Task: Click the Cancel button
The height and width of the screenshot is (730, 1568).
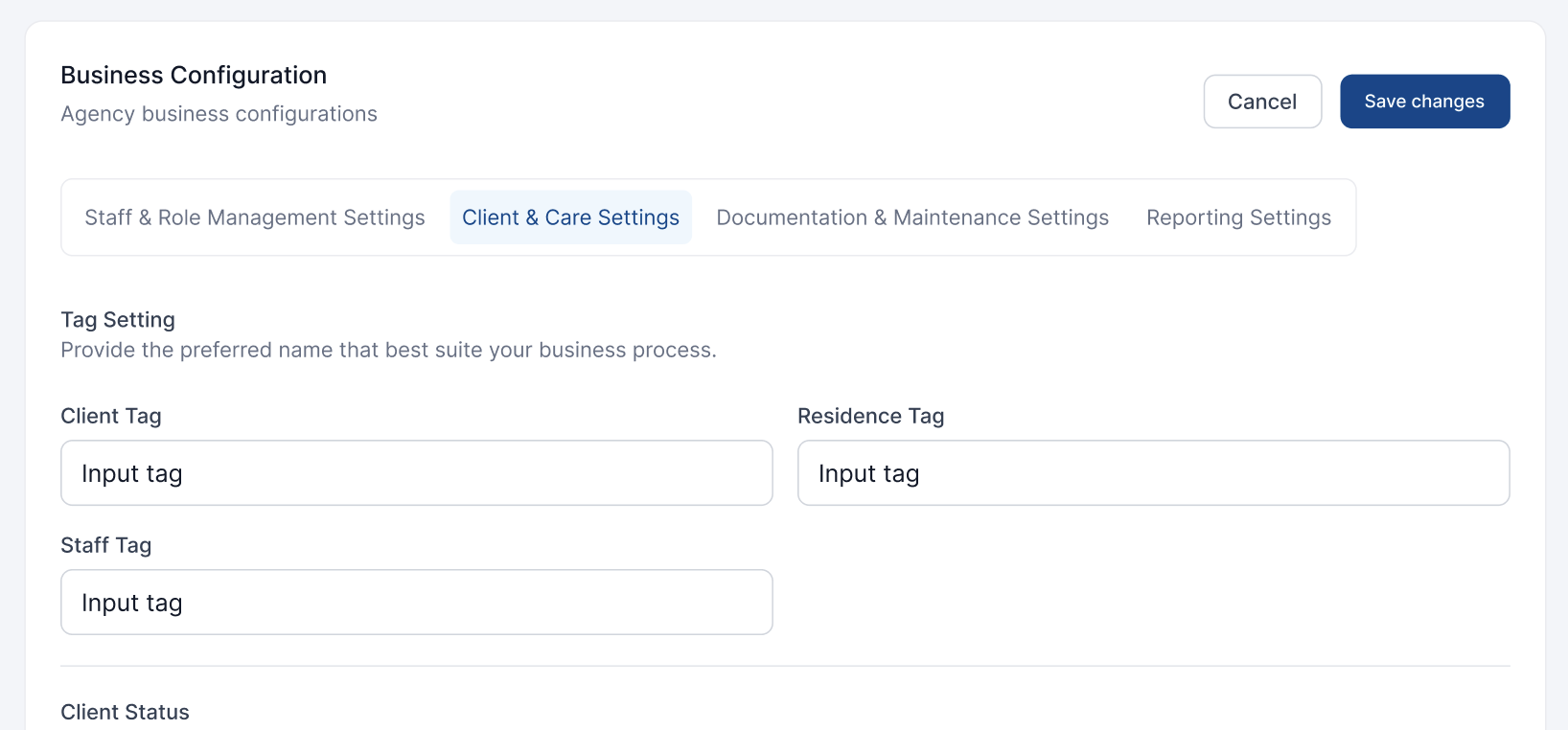Action: 1262,102
